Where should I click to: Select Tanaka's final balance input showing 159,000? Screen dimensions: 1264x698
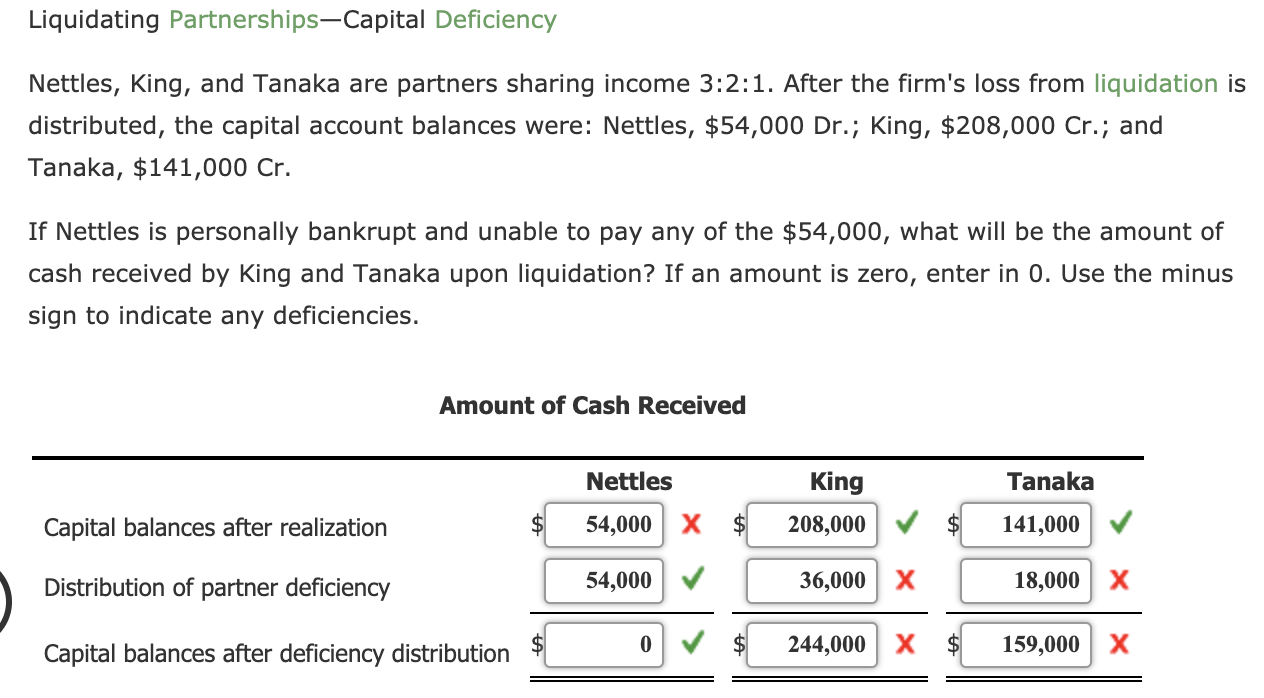[1026, 644]
